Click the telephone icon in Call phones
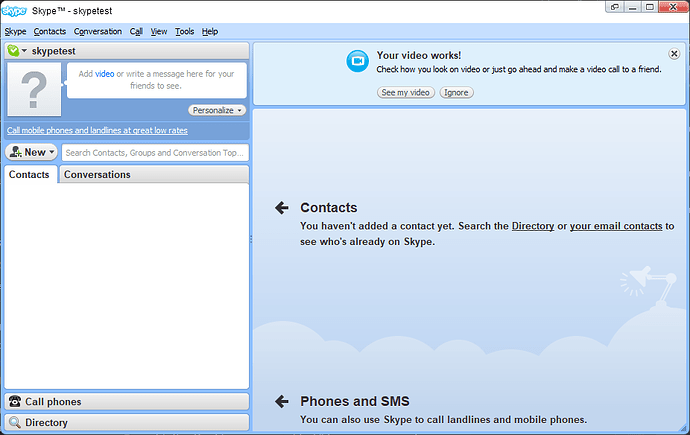 (15, 401)
